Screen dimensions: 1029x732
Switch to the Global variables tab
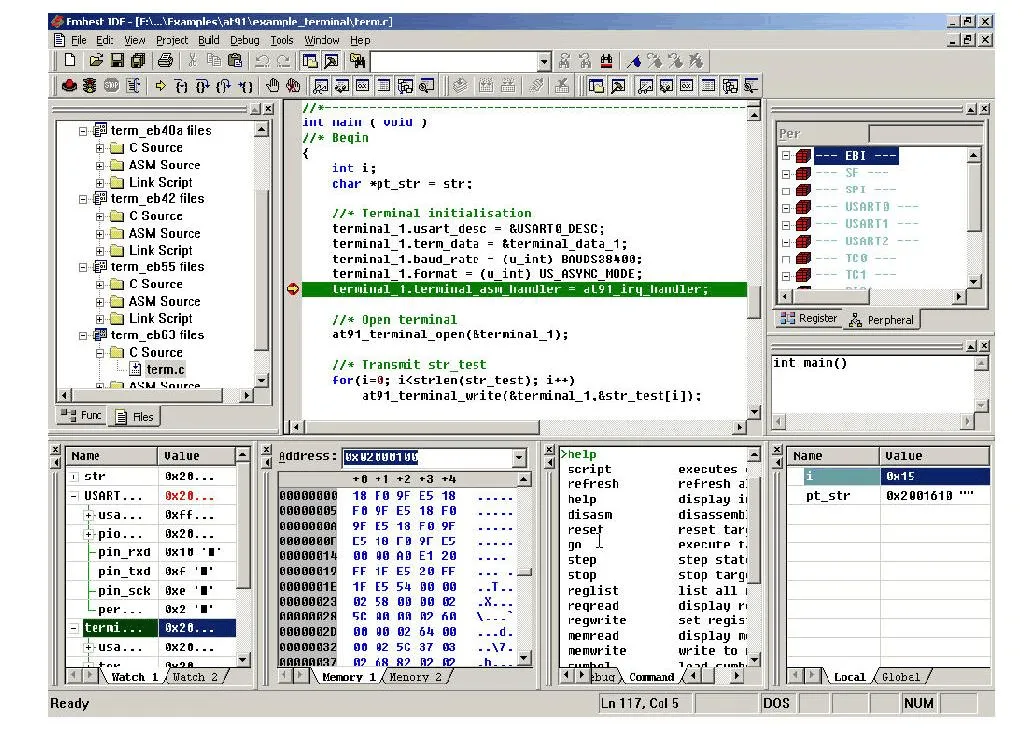coord(900,677)
